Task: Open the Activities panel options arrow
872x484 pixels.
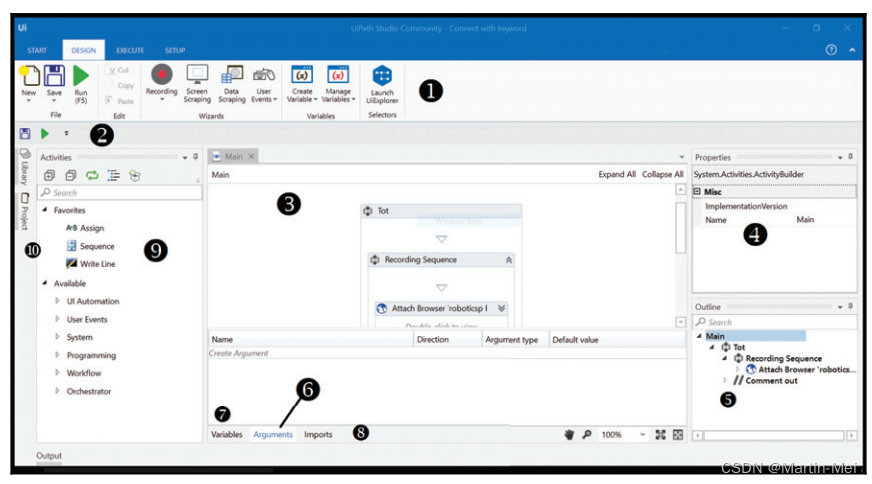Action: click(x=185, y=158)
